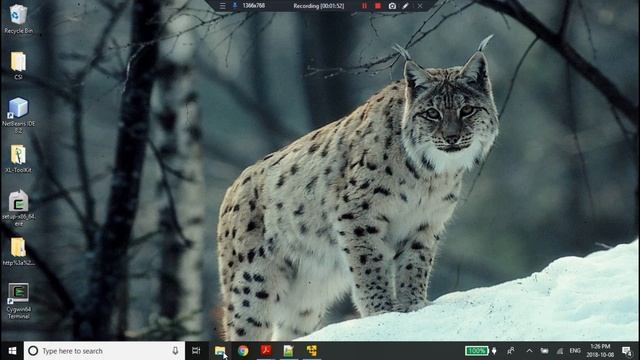Select the CSI folder on the desktop

(18, 65)
